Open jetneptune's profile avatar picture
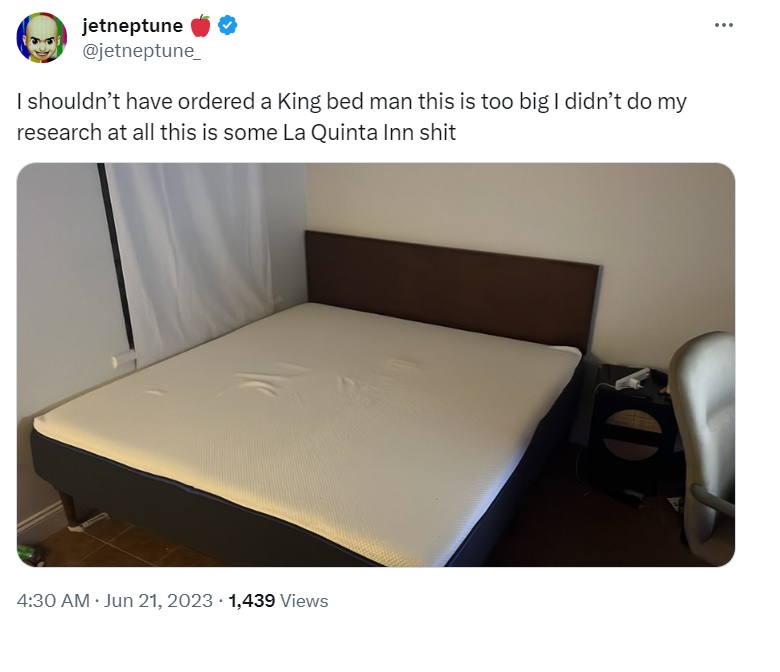Viewport: 780px width, 672px height. point(42,37)
